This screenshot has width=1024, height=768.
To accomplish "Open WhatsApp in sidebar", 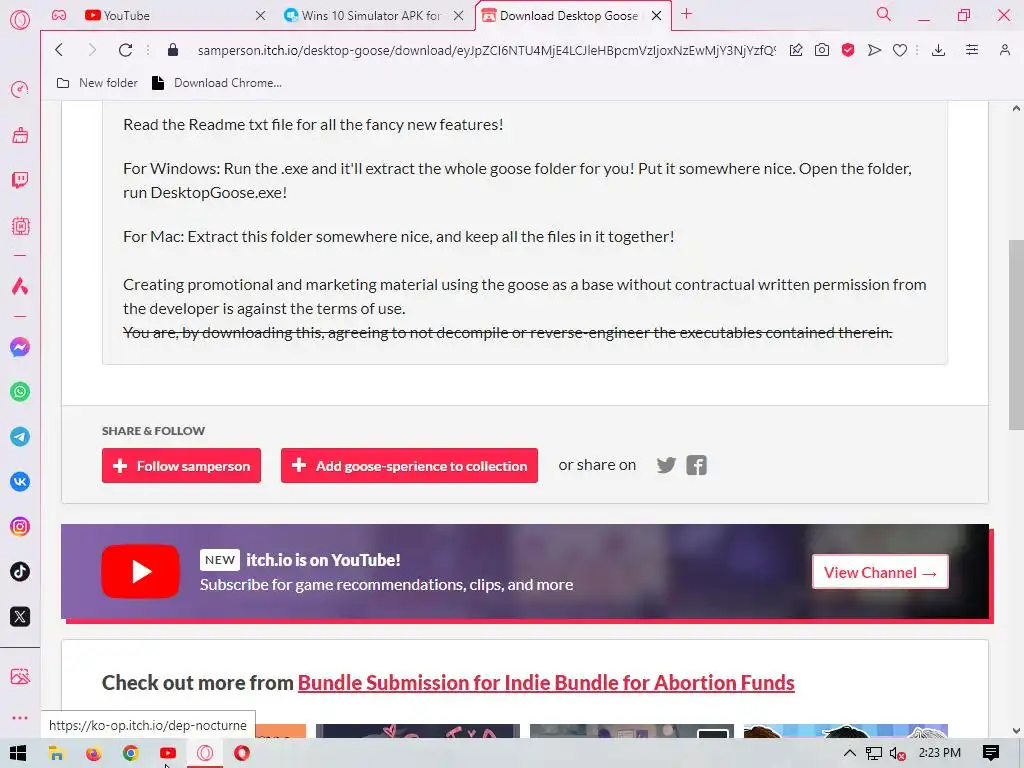I will [20, 392].
